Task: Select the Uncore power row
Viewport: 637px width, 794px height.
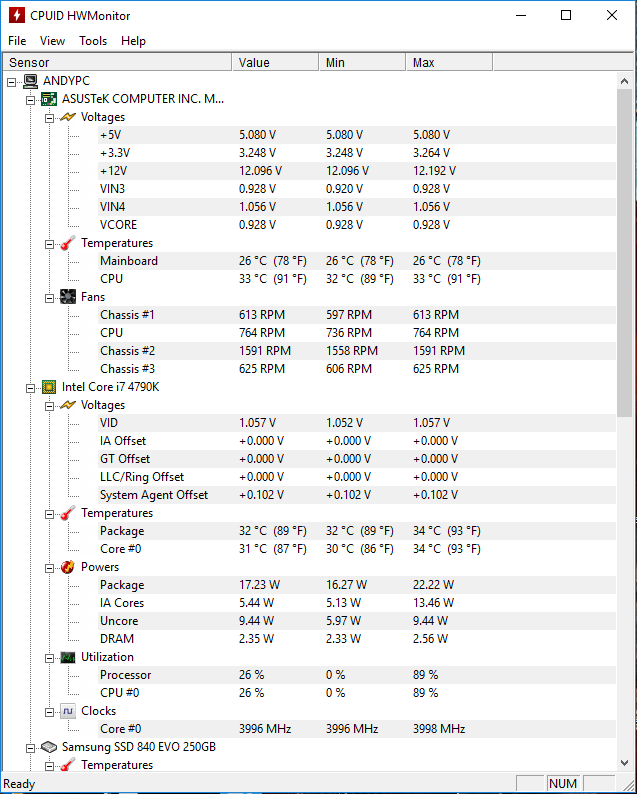Action: (x=357, y=621)
